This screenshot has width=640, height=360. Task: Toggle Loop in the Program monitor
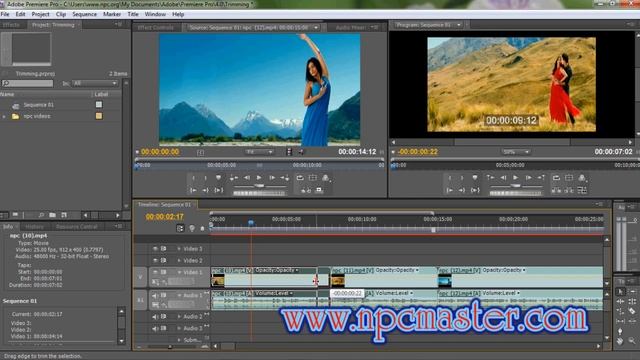pos(556,178)
